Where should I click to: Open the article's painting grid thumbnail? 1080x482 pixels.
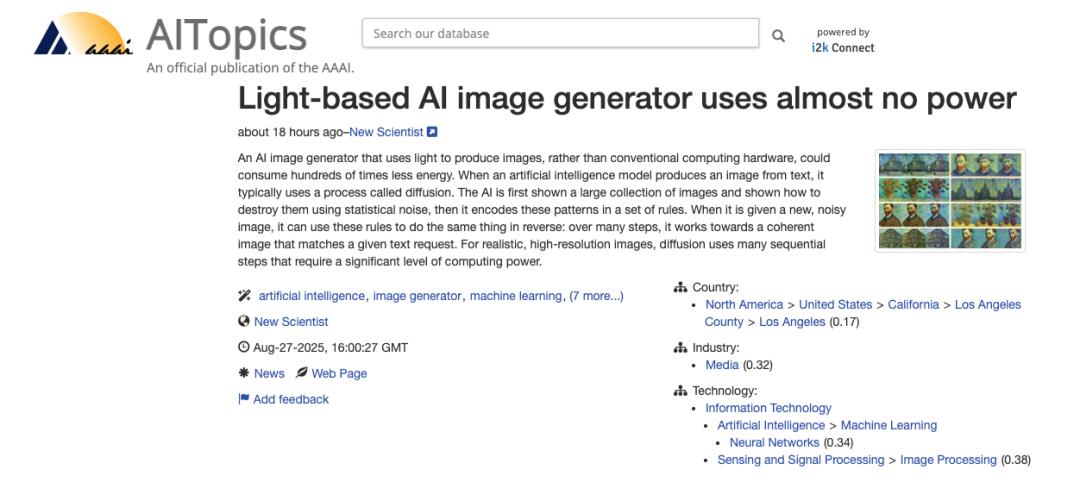click(950, 200)
